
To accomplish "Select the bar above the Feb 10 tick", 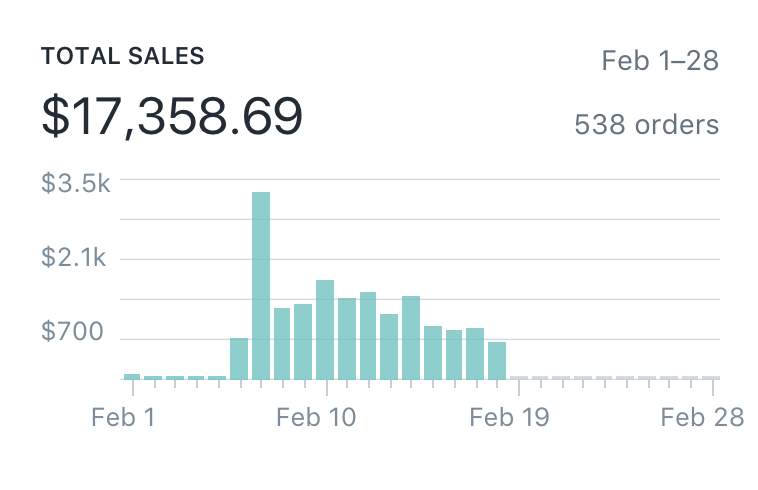I will [x=325, y=329].
